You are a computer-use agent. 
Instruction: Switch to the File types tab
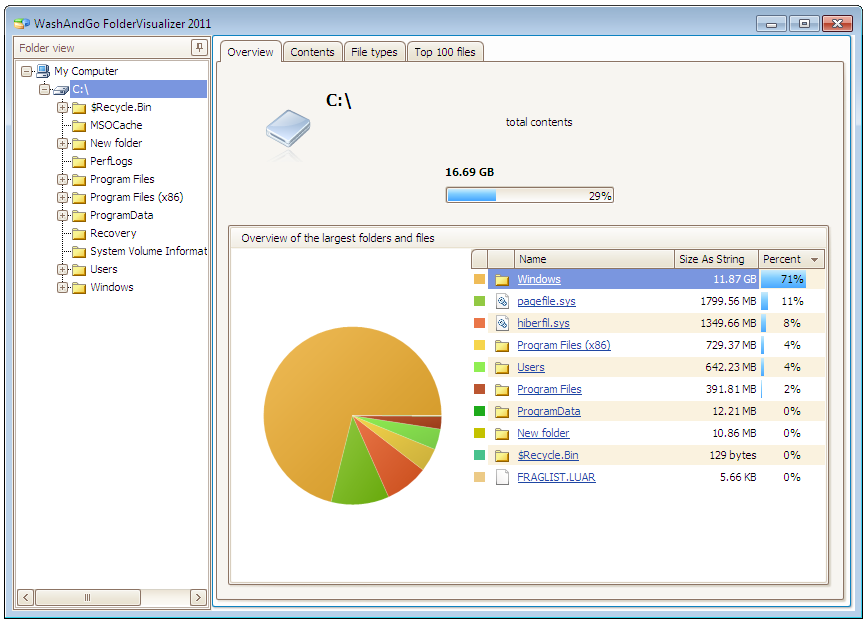tap(374, 52)
